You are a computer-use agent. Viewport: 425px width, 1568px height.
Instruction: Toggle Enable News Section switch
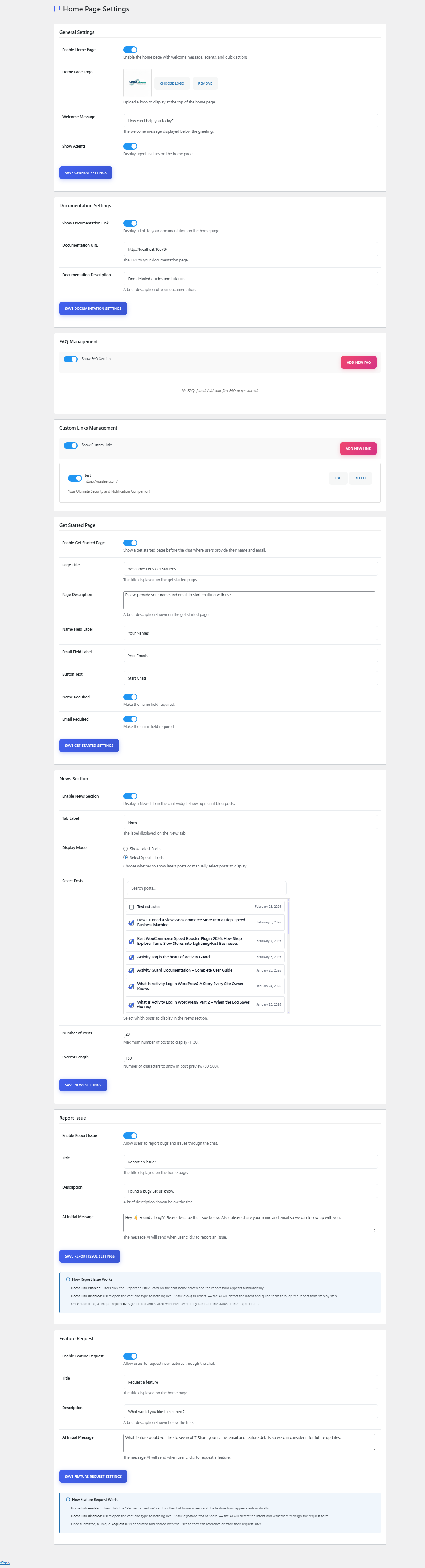tap(130, 796)
